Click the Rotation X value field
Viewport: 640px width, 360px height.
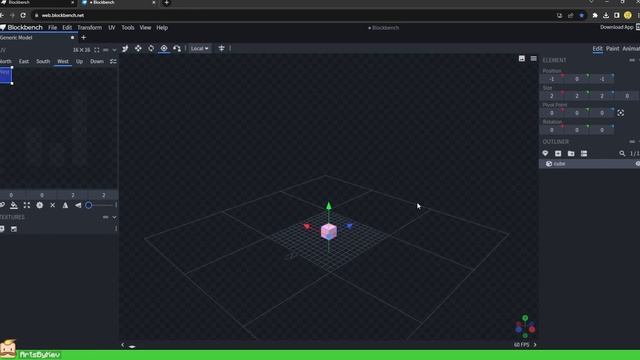tap(552, 130)
